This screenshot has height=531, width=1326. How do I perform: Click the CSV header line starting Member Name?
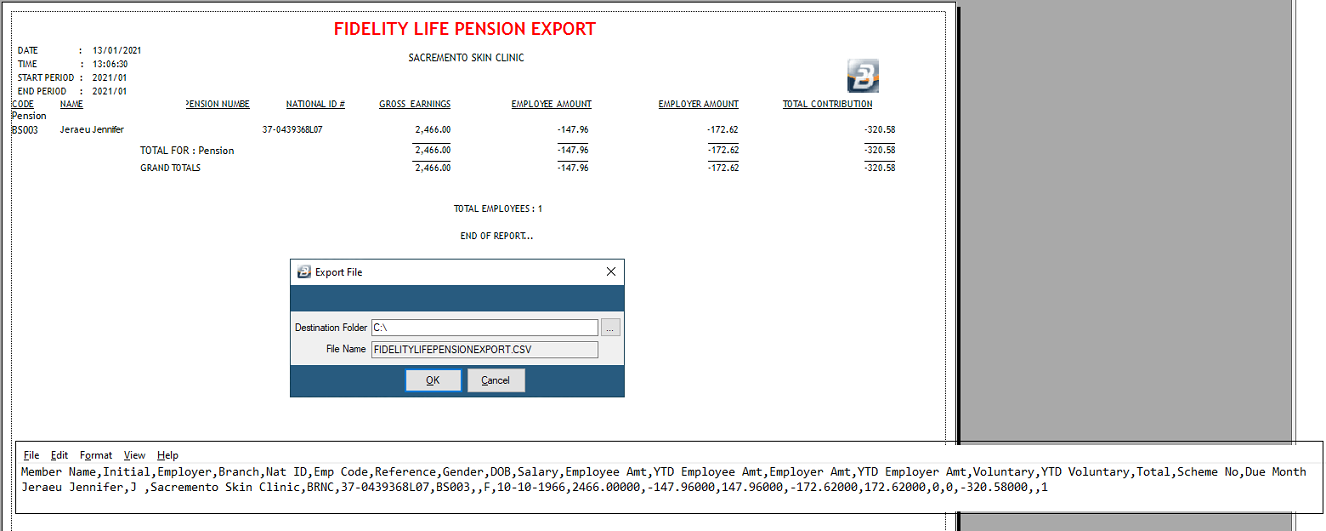click(x=663, y=472)
